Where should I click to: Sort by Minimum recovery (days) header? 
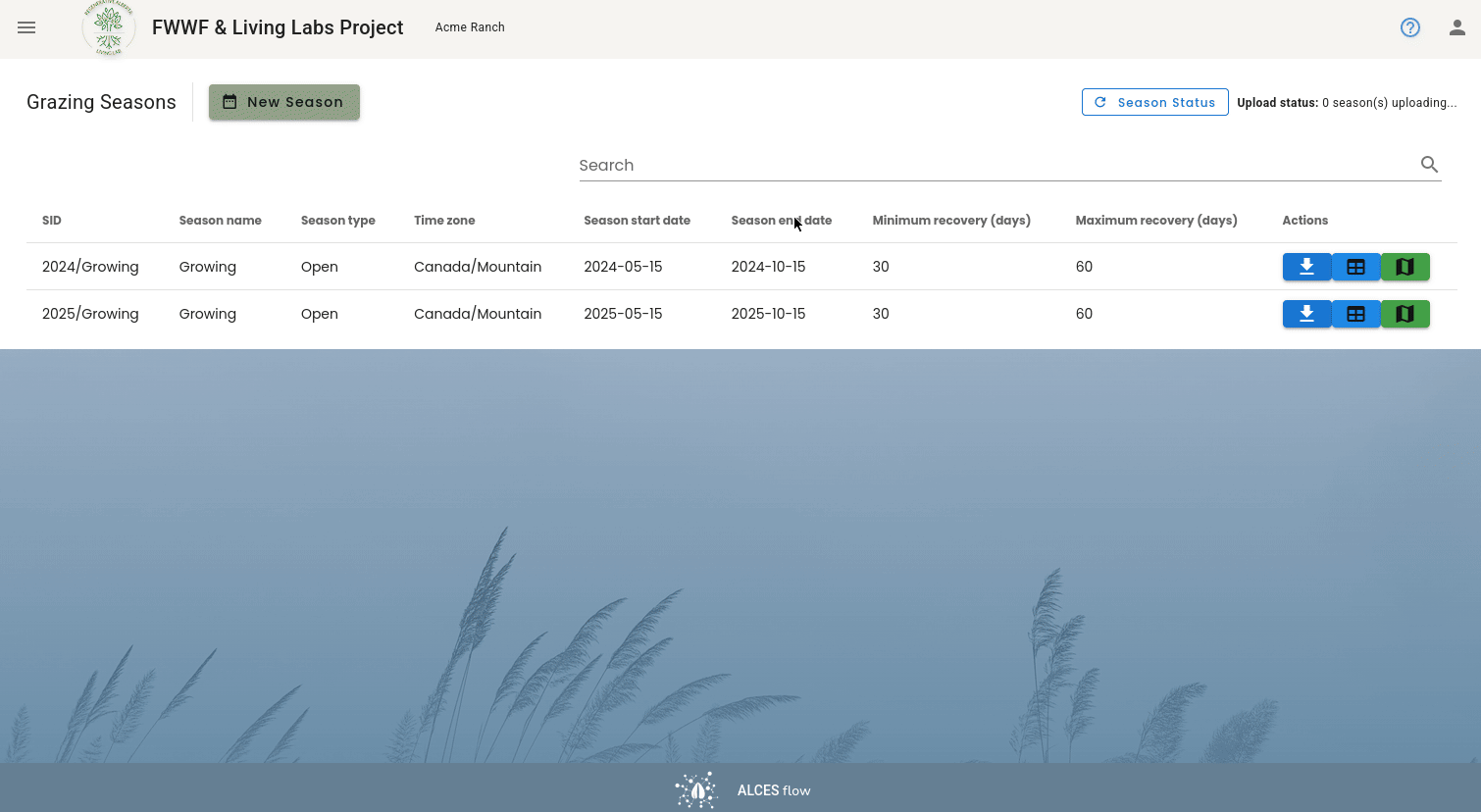point(951,221)
